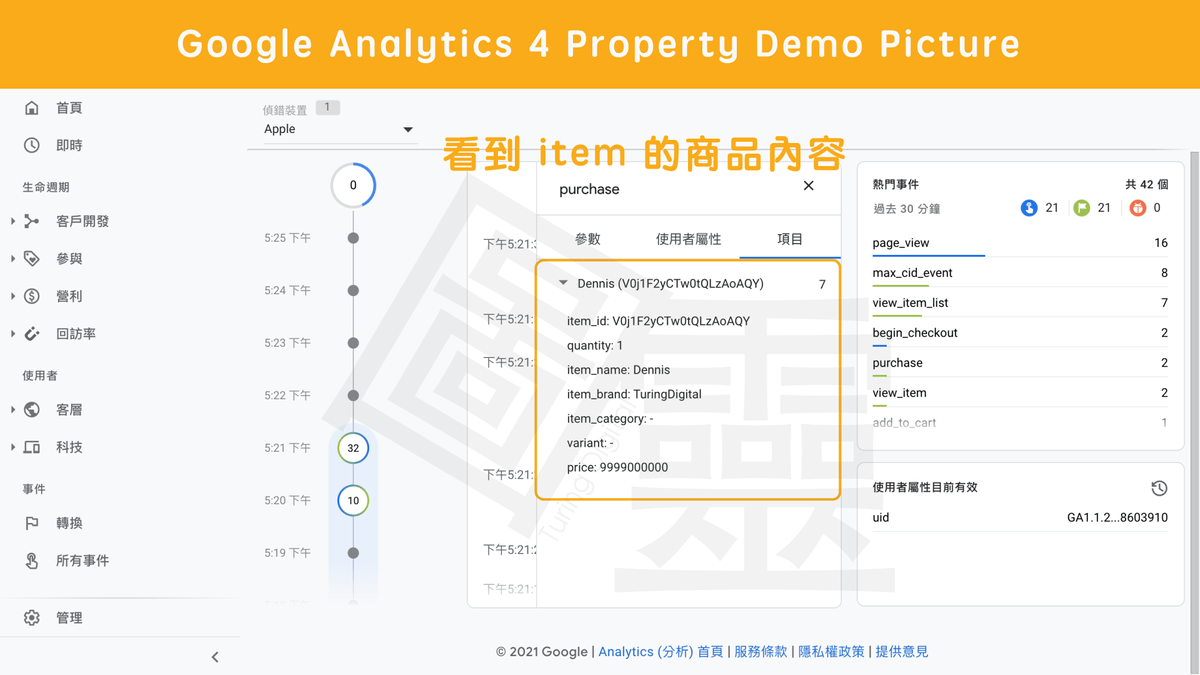Open the 即時 realtime clock icon
Screen dimensions: 1200x675
click(x=32, y=146)
